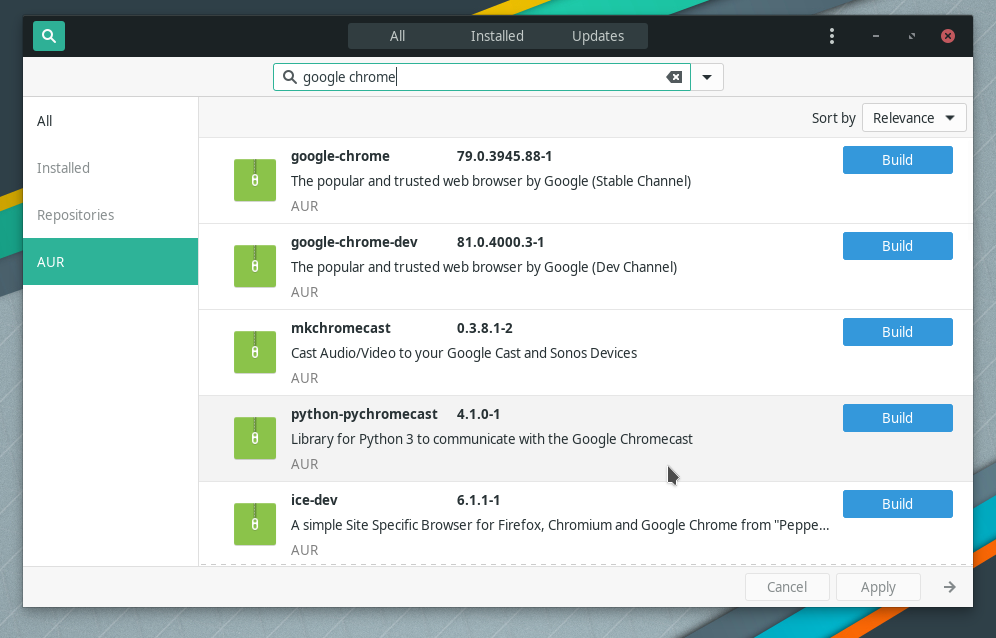Click version 79.0.3945.88-1 text
Screen dimensions: 996x638
pyautogui.click(x=504, y=156)
